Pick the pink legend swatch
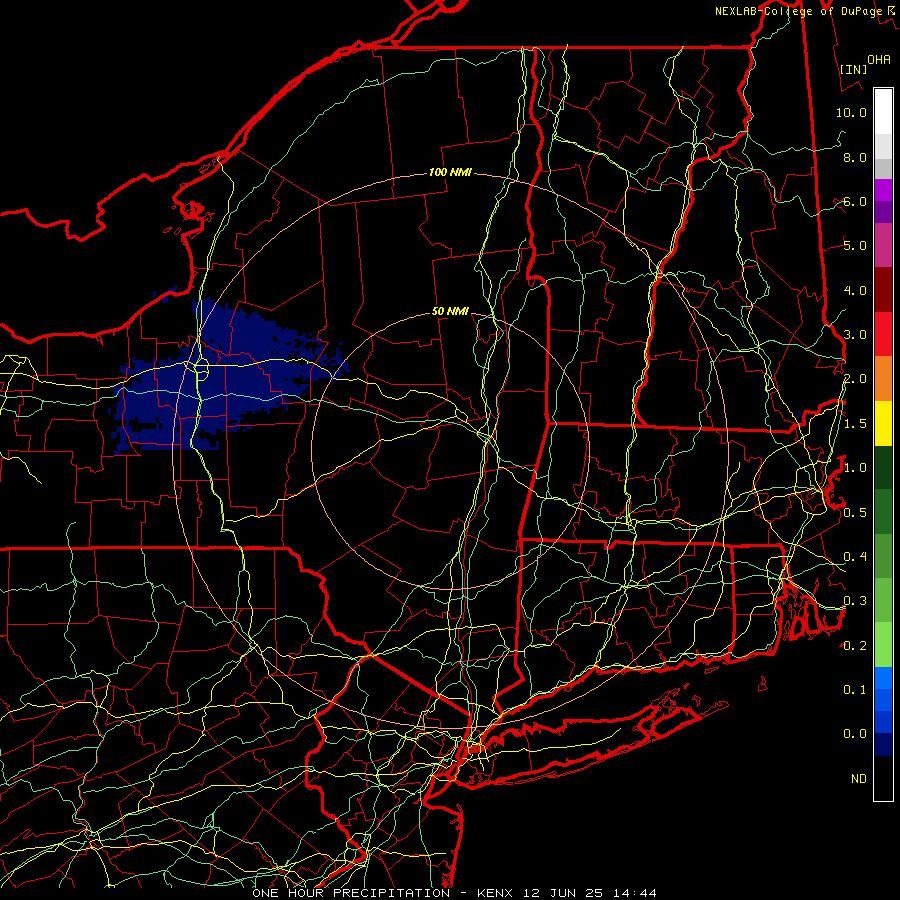Screen dimensions: 900x900 [883, 246]
